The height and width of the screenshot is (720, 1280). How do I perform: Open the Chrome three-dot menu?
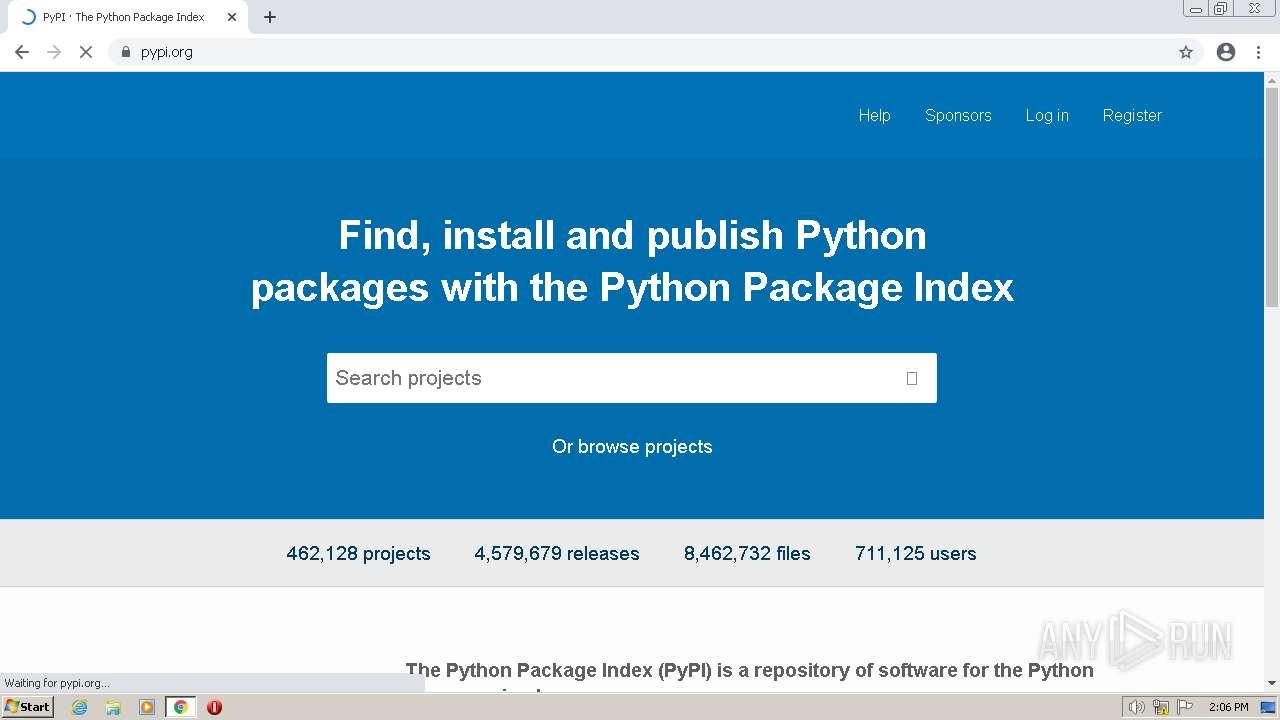1259,52
